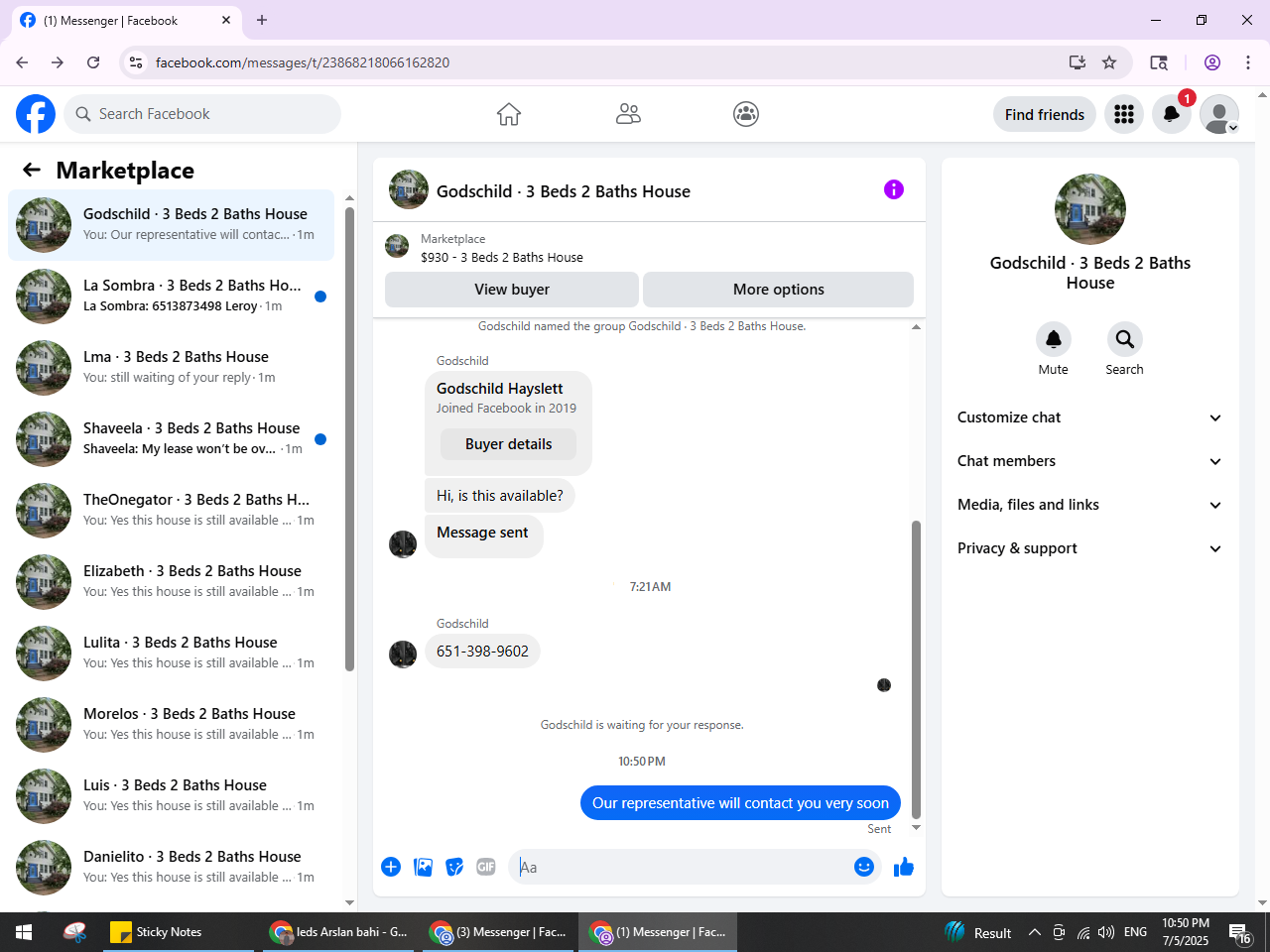Search in conversation using the magnifier icon
This screenshot has width=1270, height=952.
[x=1125, y=339]
